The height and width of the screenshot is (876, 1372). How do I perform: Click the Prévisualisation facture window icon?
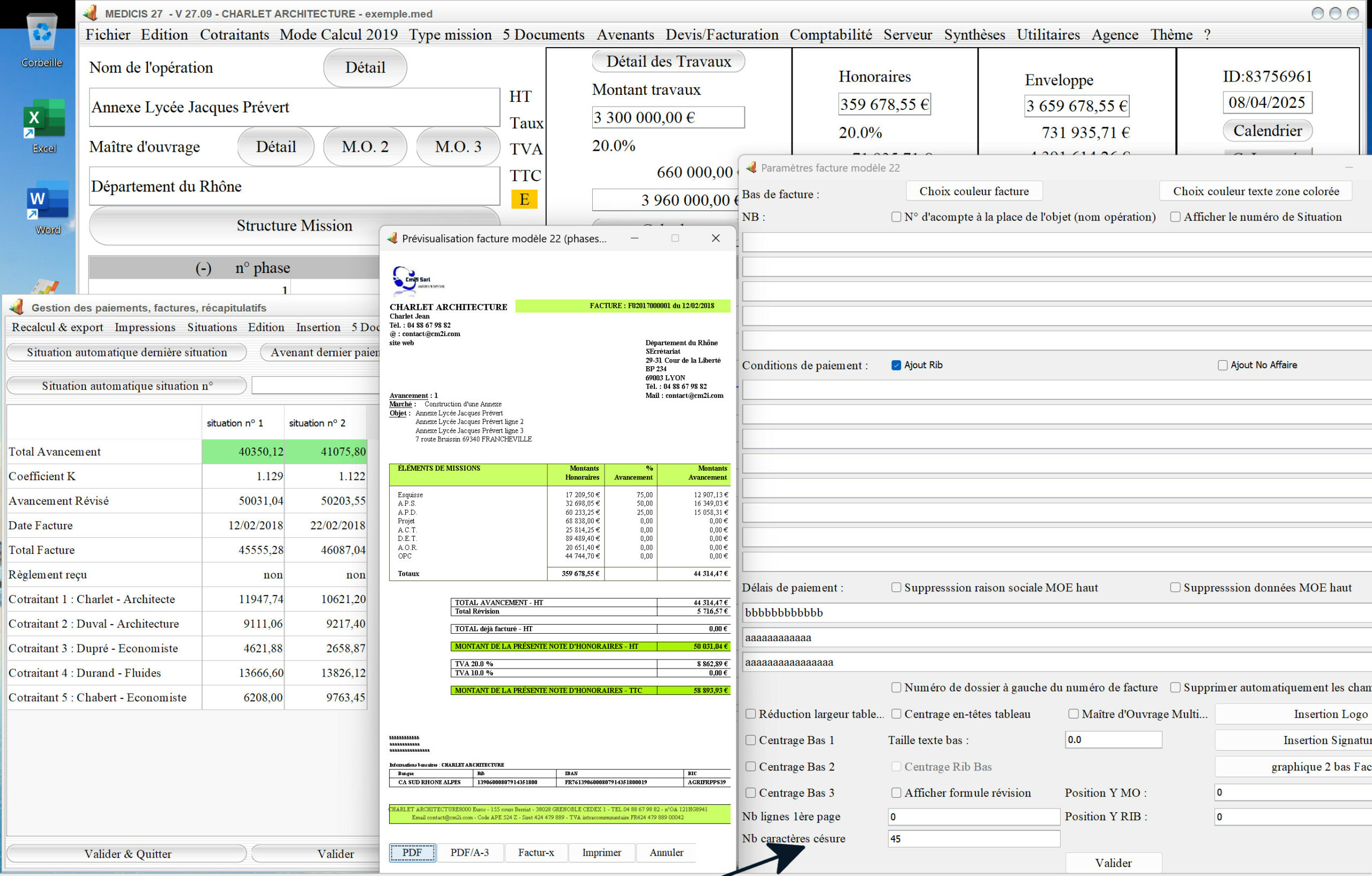[392, 238]
